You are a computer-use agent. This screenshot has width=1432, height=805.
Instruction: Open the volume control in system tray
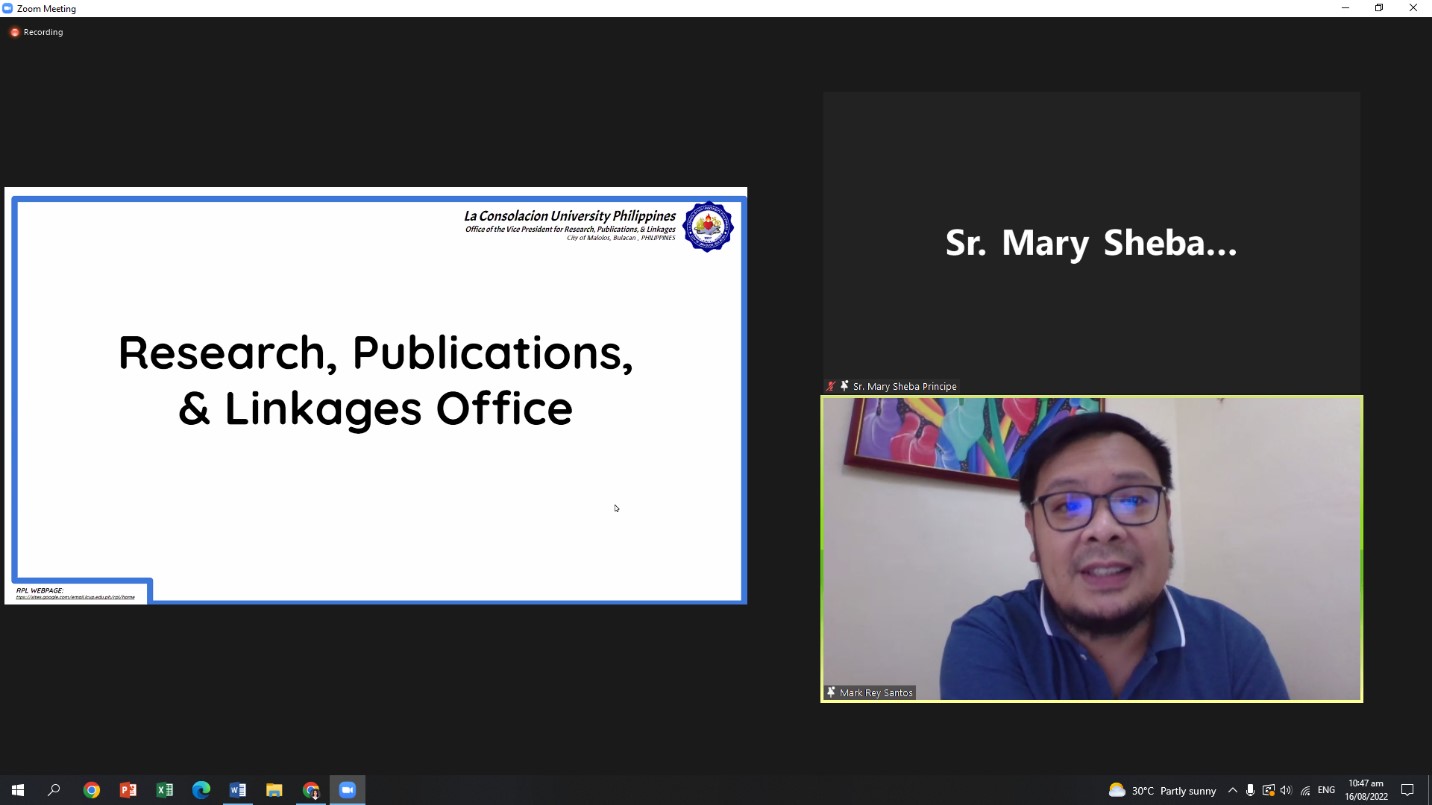[1286, 790]
